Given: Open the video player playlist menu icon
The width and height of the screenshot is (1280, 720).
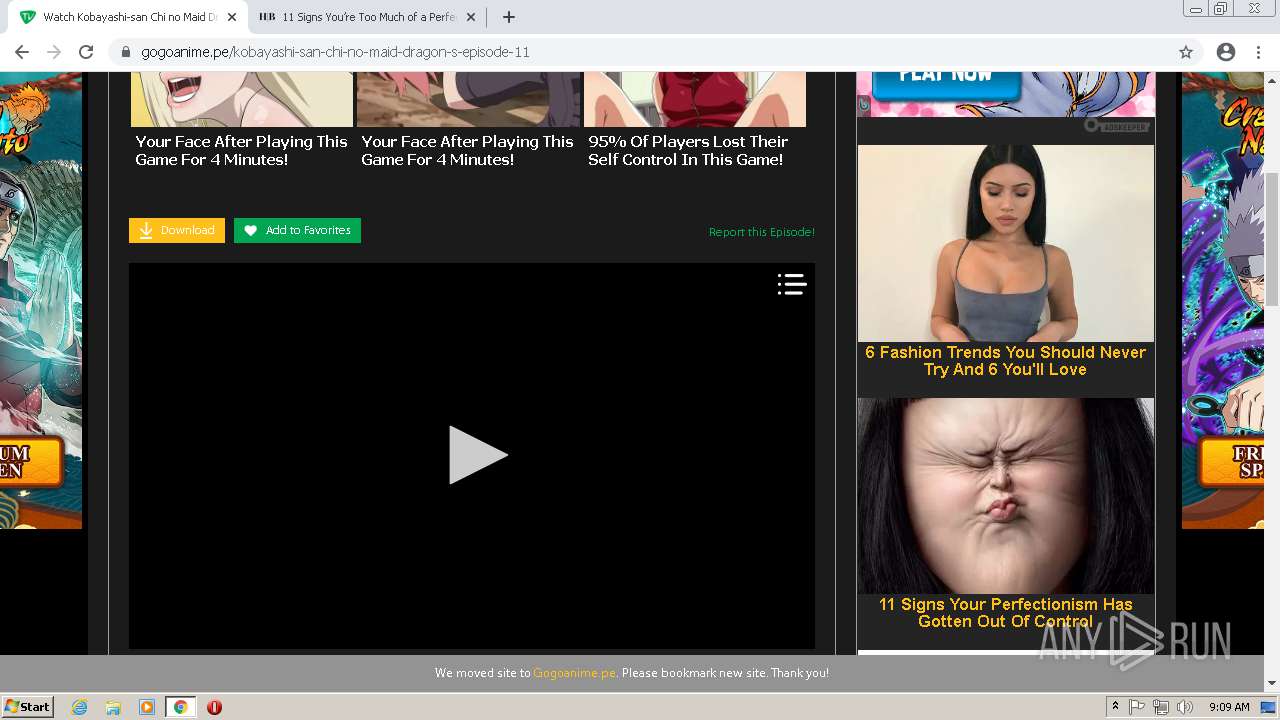Looking at the screenshot, I should click(x=792, y=285).
